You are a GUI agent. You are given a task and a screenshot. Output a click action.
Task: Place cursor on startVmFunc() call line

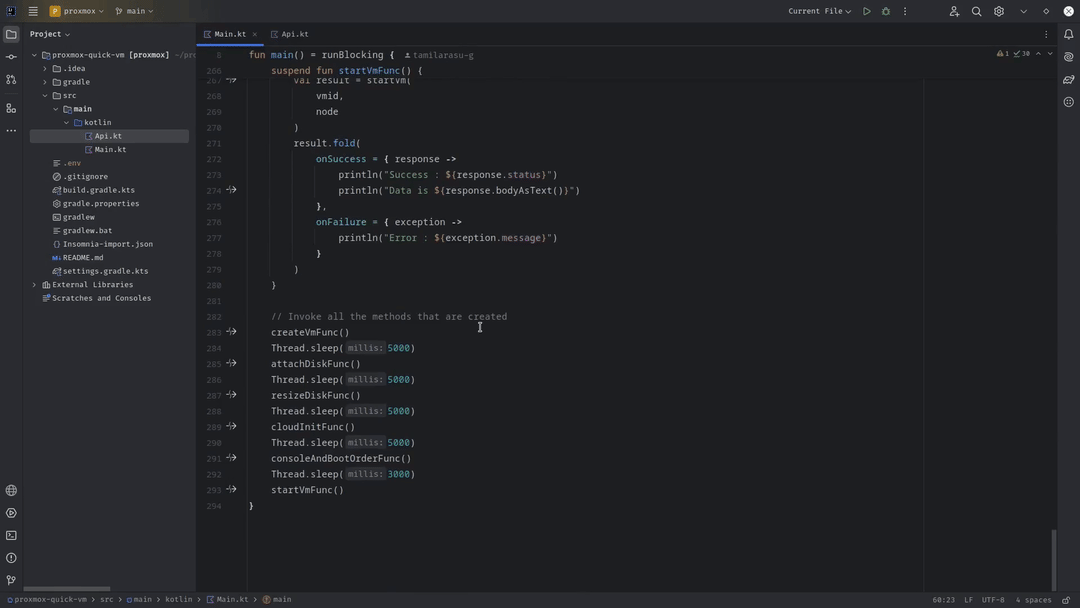click(x=307, y=490)
